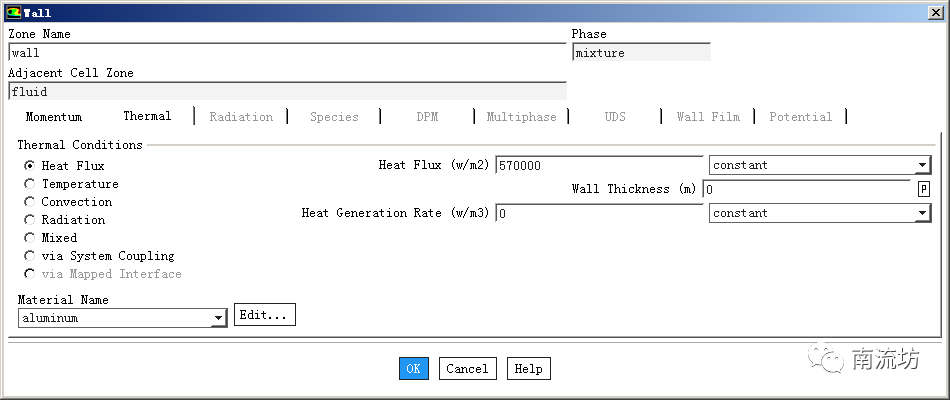This screenshot has width=950, height=400.
Task: Expand Heat Generation Rate constant dropdown
Action: point(819,213)
